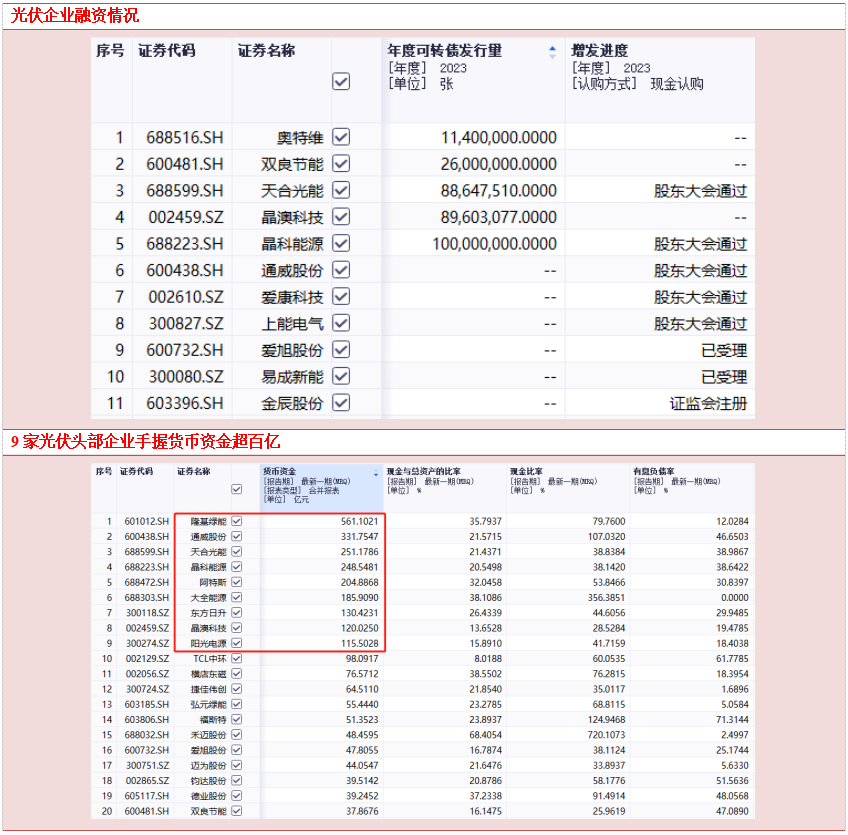Screen dimensions: 848x835
Task: Select the code cell 601012.SH
Action: pyautogui.click(x=147, y=521)
